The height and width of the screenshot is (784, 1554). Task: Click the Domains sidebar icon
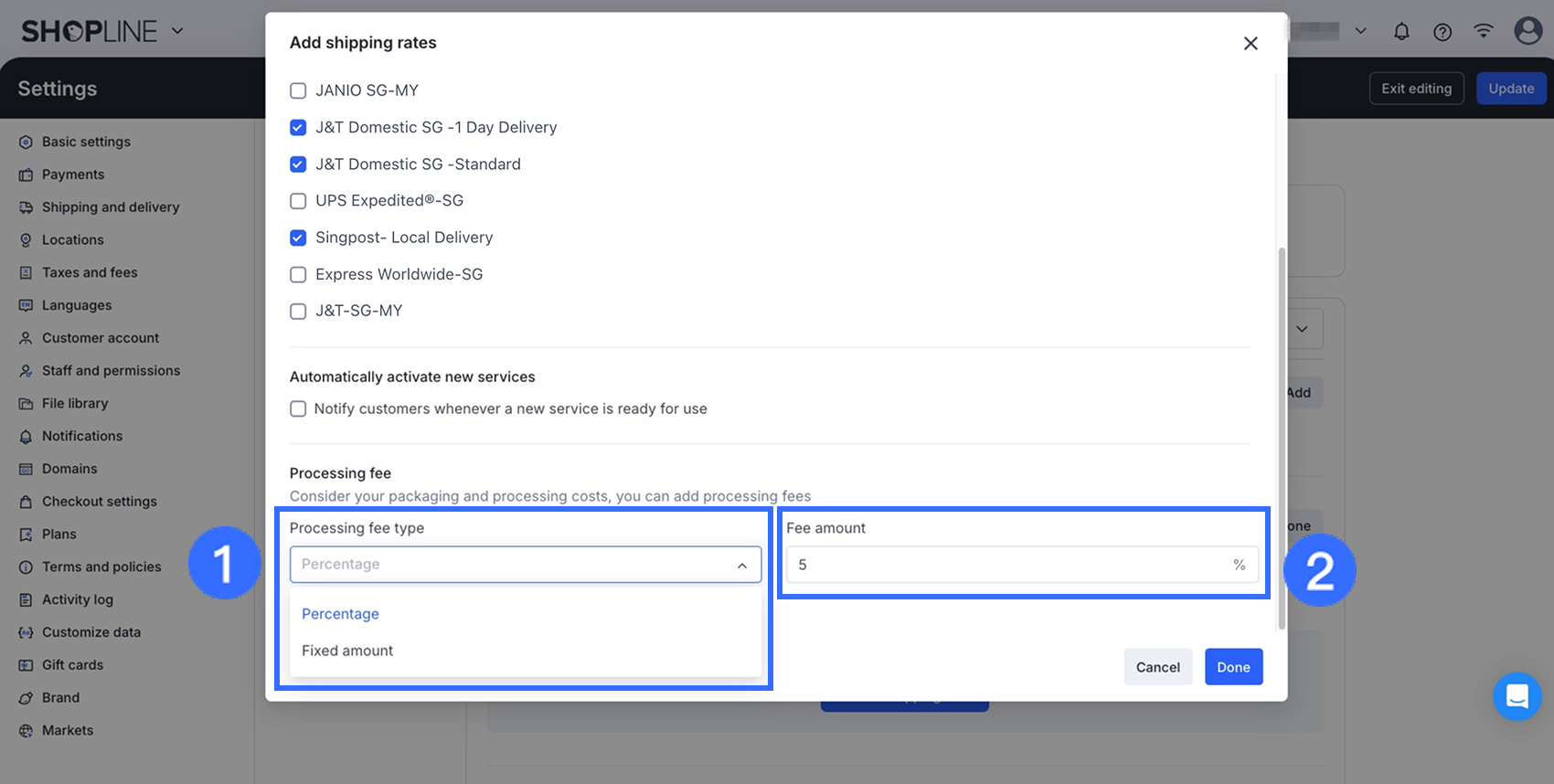pyautogui.click(x=26, y=469)
